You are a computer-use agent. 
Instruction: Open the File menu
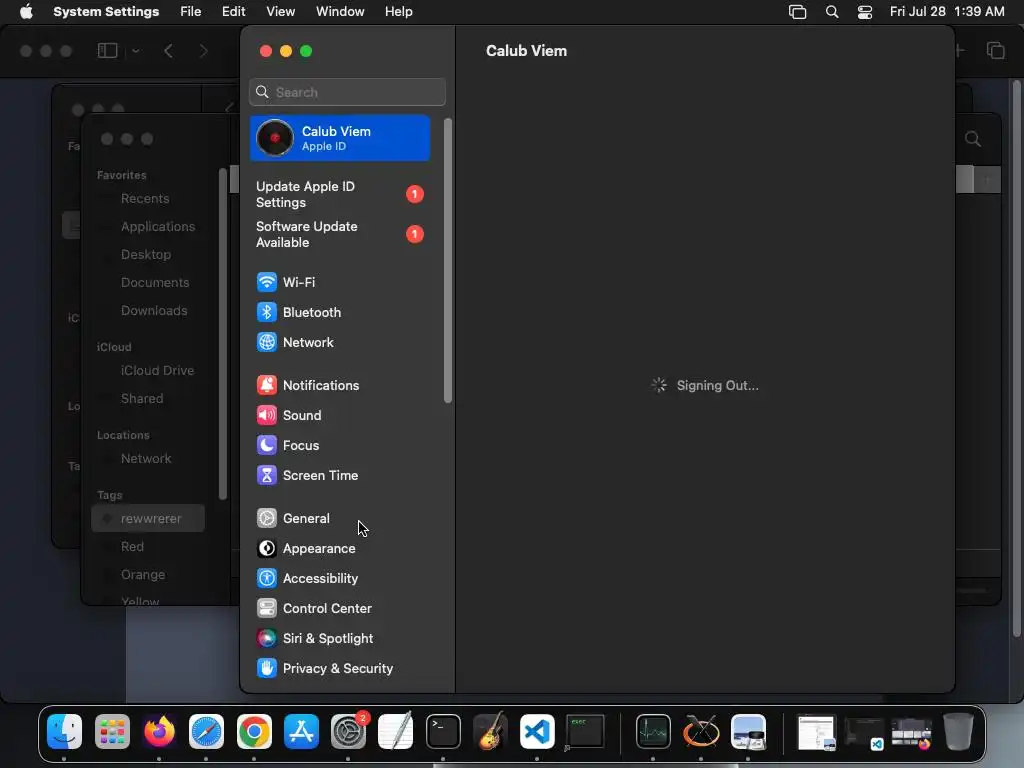pyautogui.click(x=191, y=12)
